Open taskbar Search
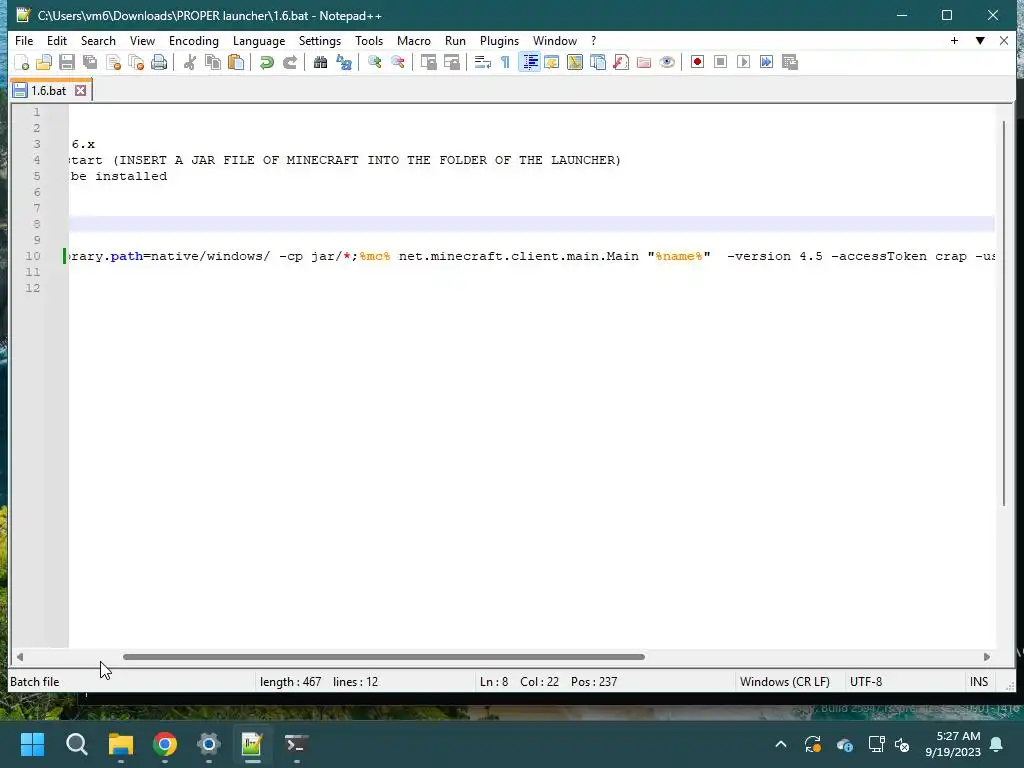The height and width of the screenshot is (768, 1024). (x=76, y=744)
